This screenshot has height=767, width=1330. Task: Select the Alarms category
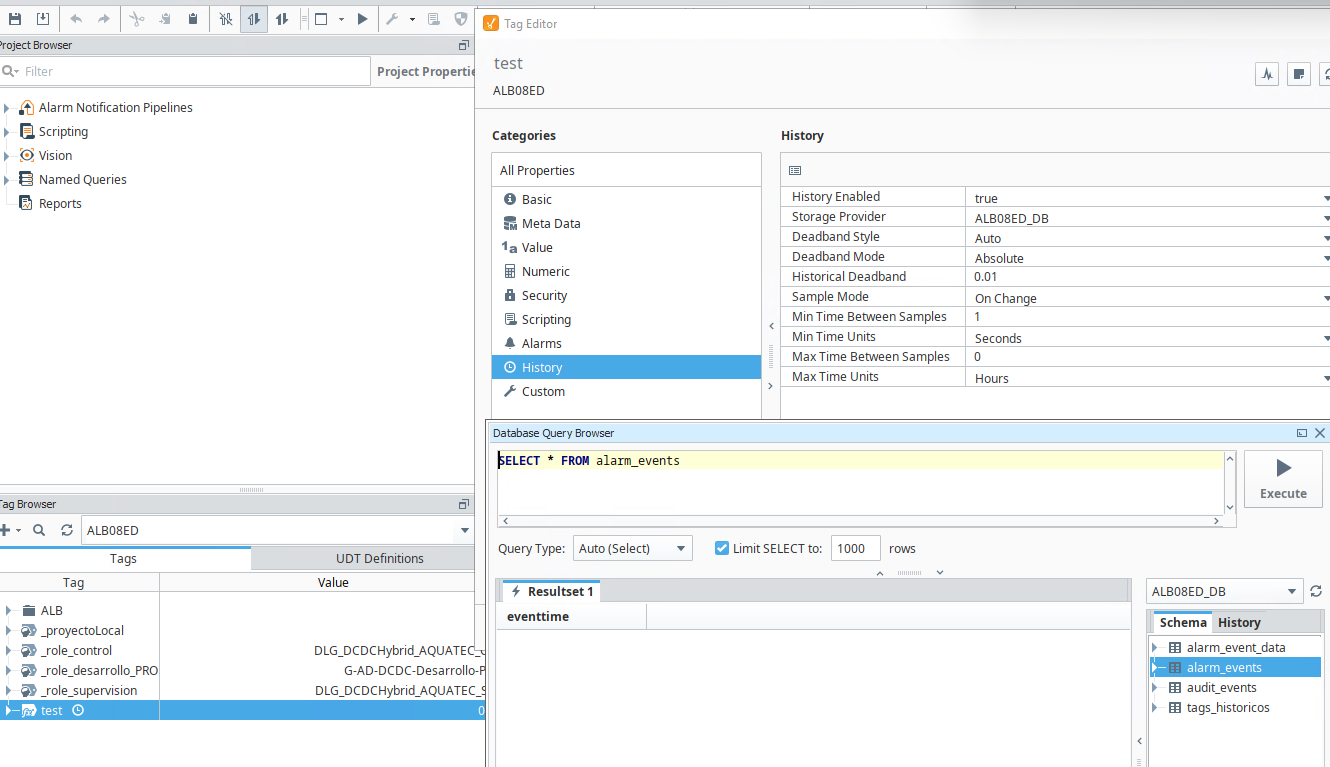[x=626, y=344]
